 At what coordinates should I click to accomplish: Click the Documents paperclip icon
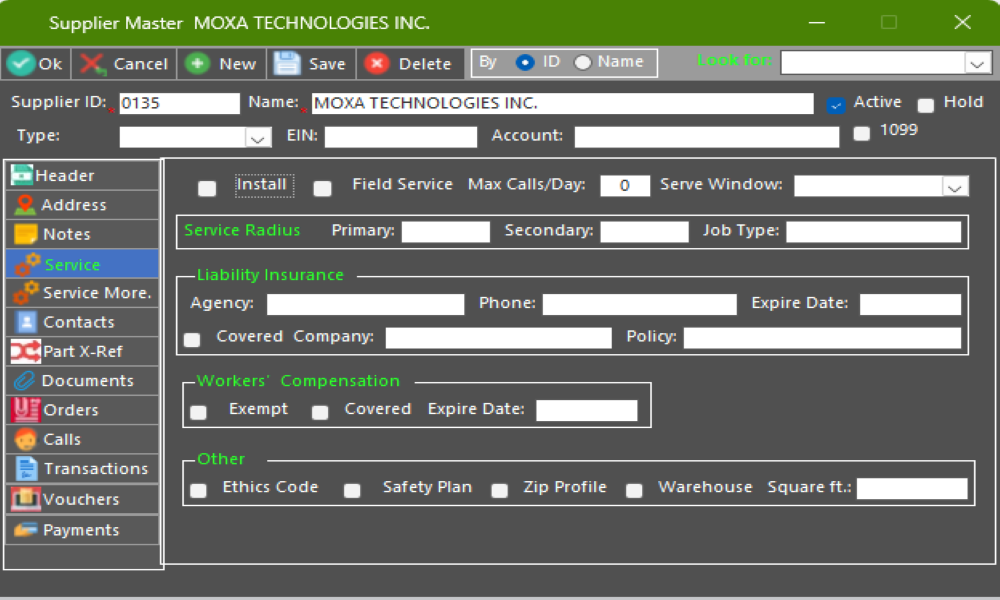tap(25, 381)
